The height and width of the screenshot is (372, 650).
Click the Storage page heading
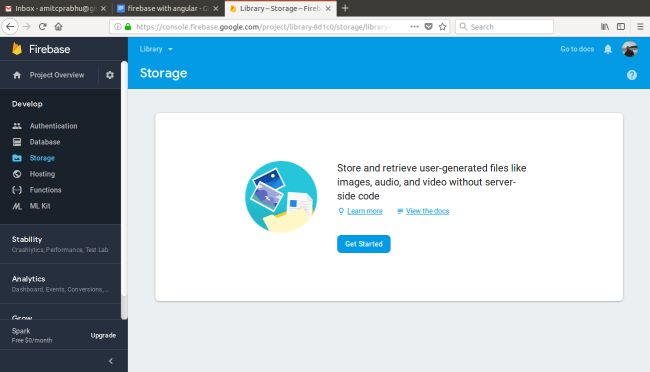163,73
